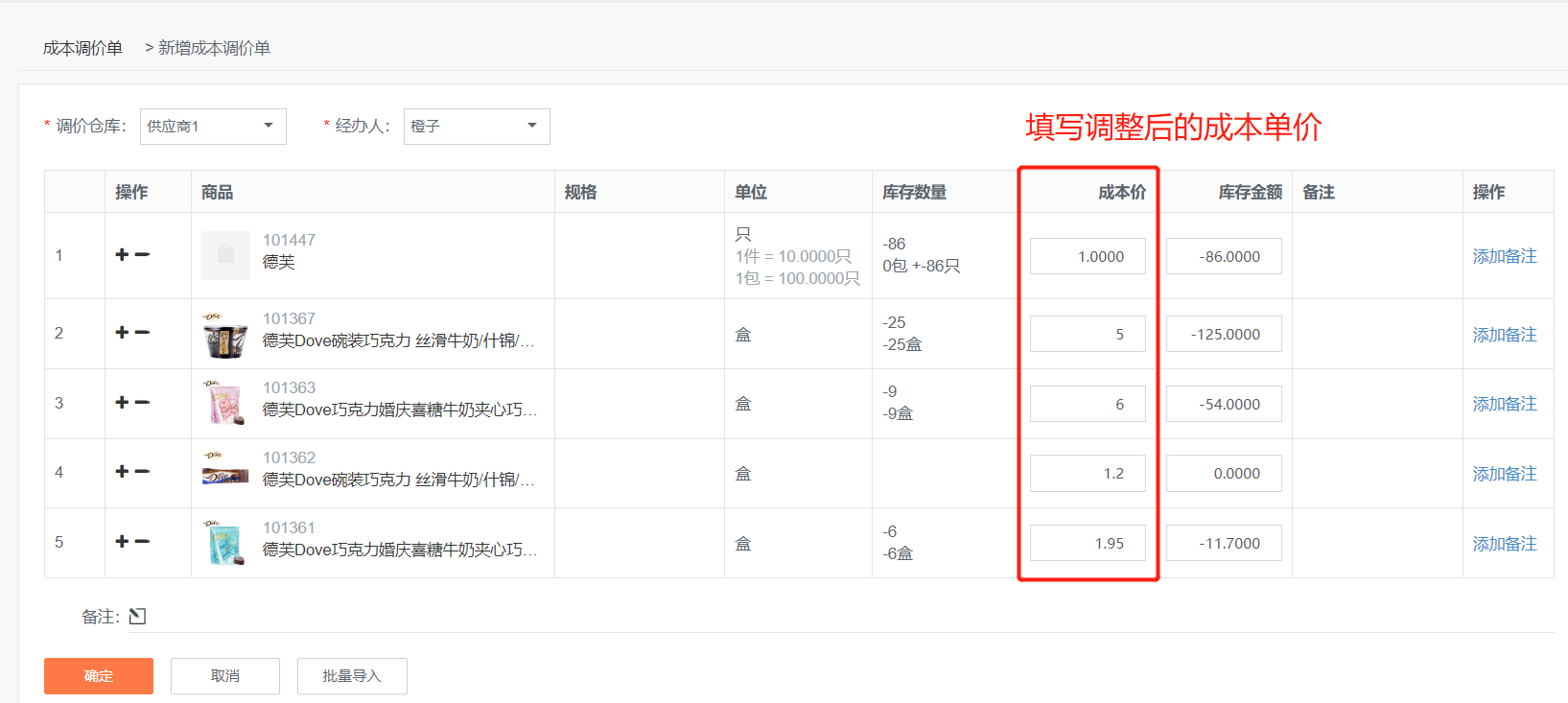Click cost price field with value 6
This screenshot has width=1568, height=703.
(1088, 404)
